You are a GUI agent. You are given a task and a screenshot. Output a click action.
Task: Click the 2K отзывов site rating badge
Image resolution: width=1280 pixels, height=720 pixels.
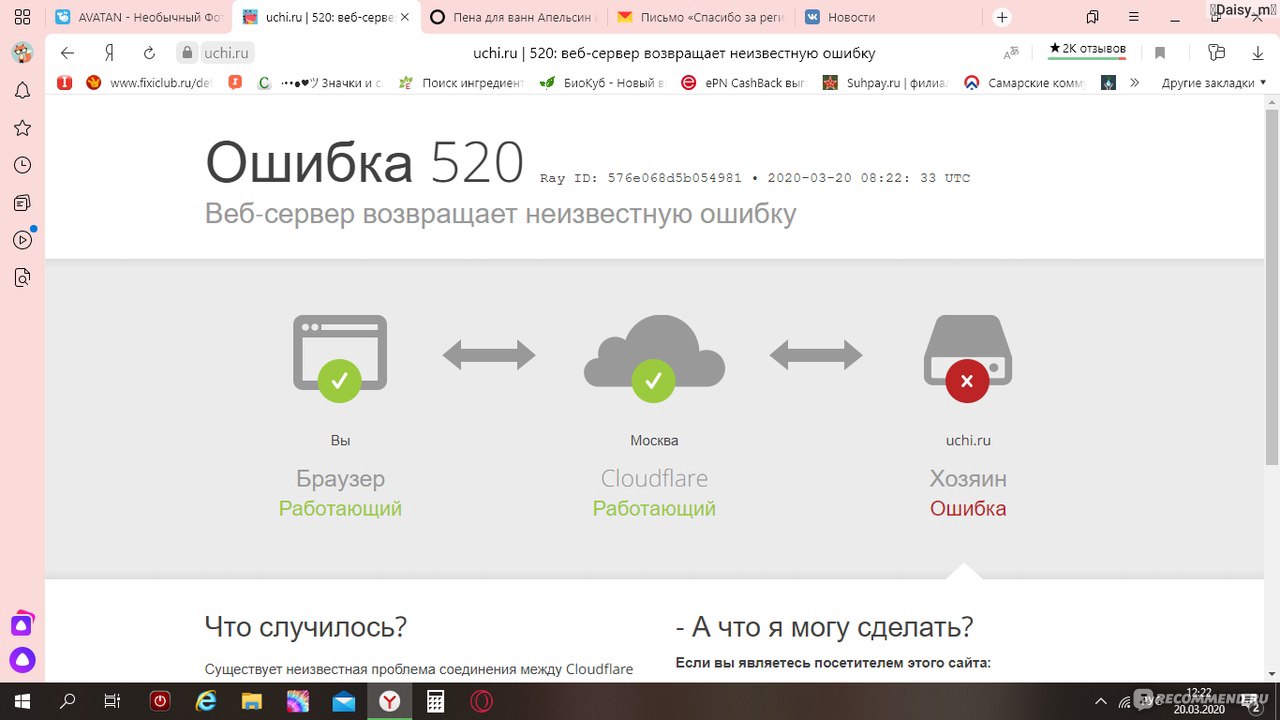click(1087, 49)
